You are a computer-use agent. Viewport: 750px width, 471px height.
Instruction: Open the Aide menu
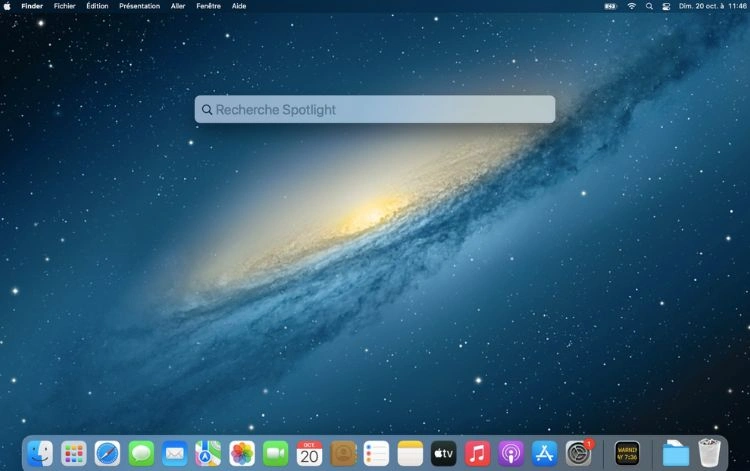[239, 6]
